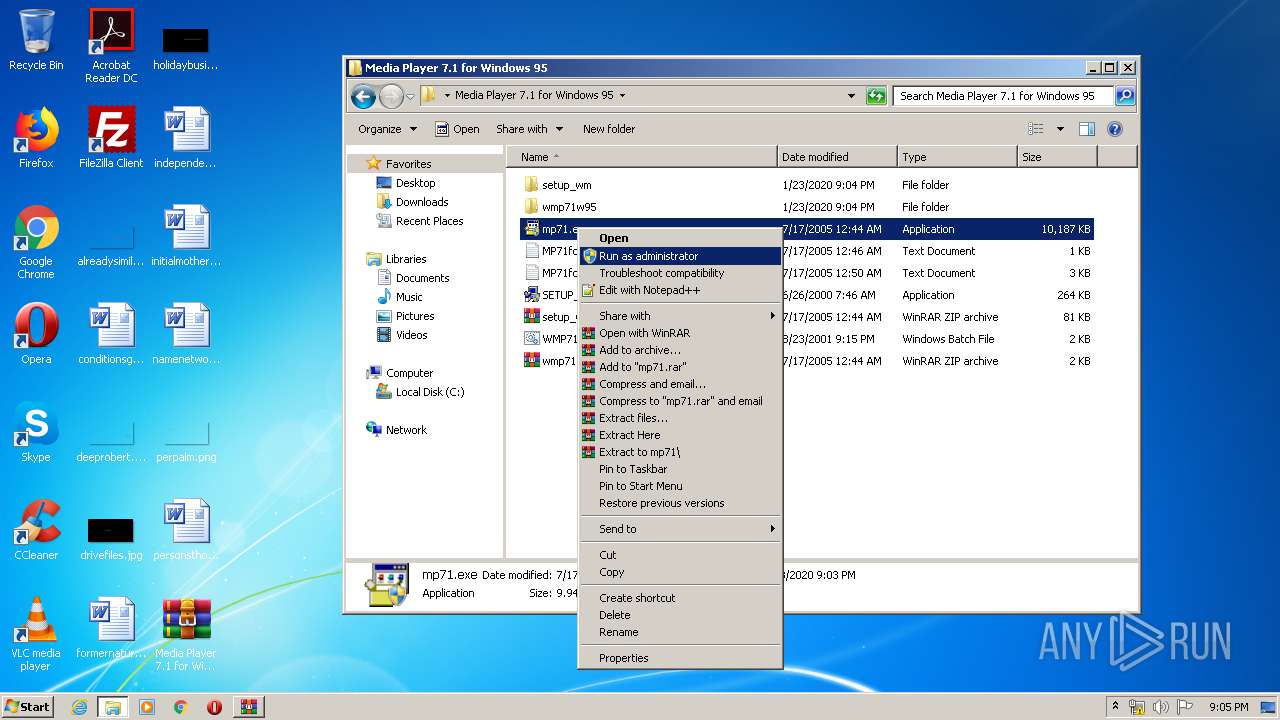Image resolution: width=1280 pixels, height=720 pixels.
Task: Launch Skype desktop shortcut
Action: click(x=36, y=432)
